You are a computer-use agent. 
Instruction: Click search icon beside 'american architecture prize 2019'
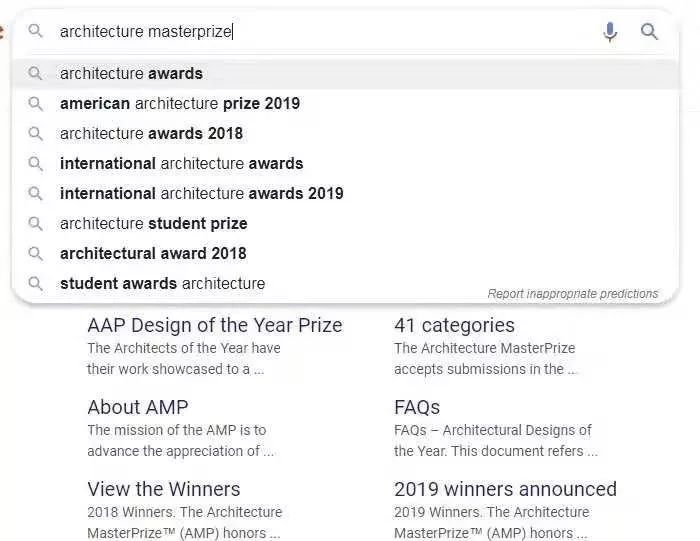[35, 104]
